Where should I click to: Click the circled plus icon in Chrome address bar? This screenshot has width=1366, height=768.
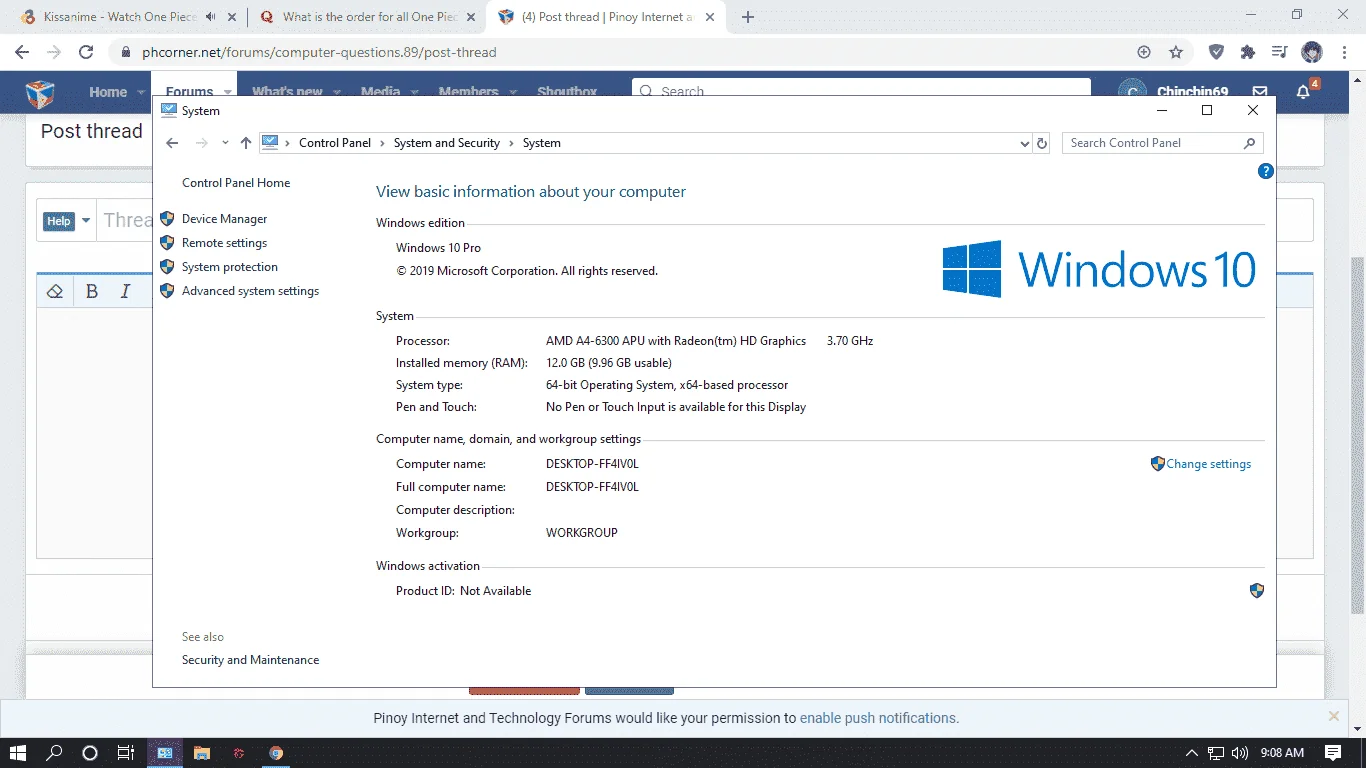pos(1144,52)
